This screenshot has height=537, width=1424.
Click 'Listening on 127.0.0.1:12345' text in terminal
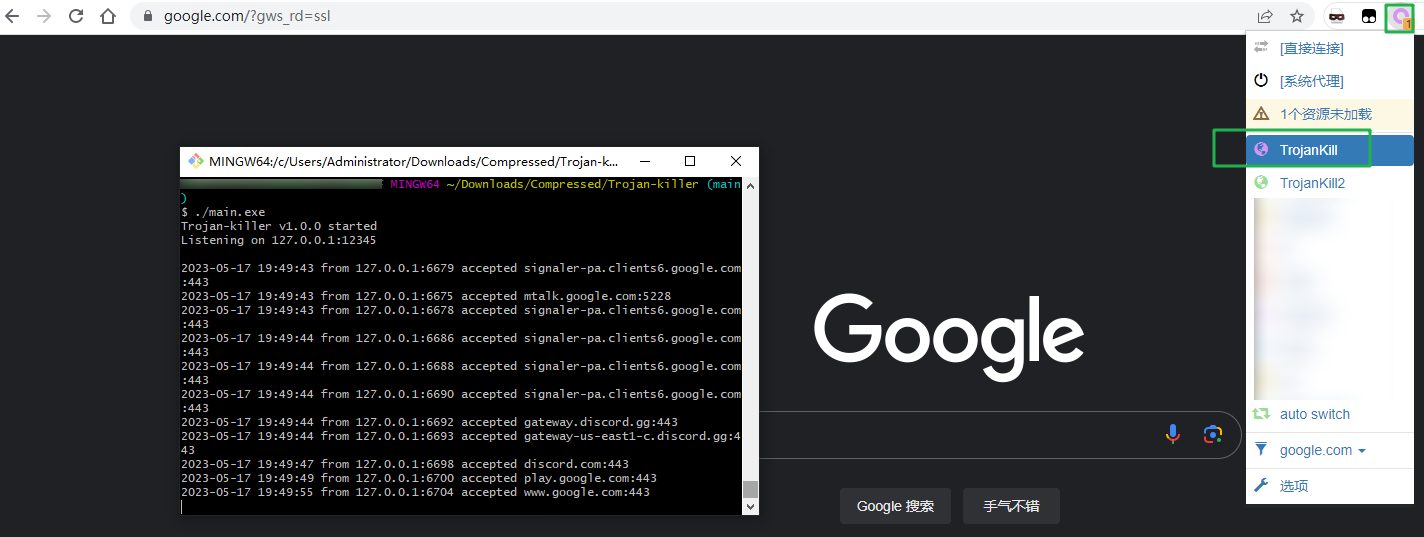(x=279, y=240)
